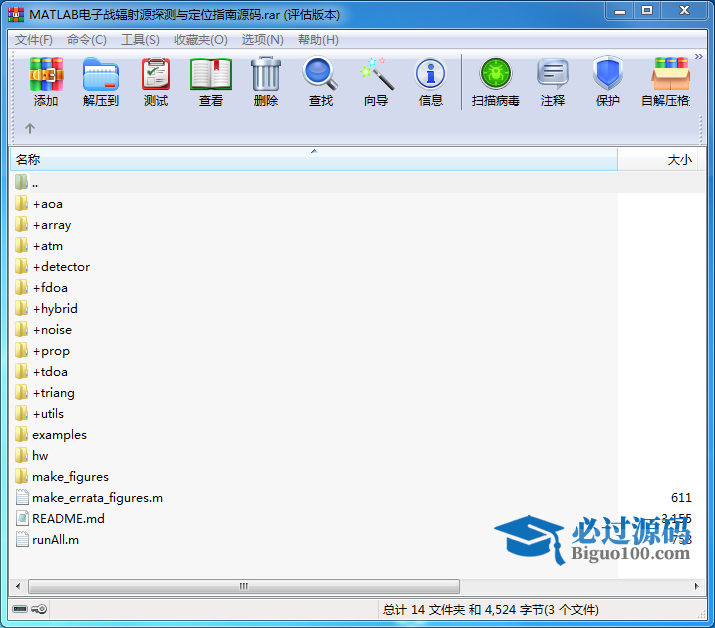Close the WinRAR window
This screenshot has height=628, width=715.
[684, 11]
